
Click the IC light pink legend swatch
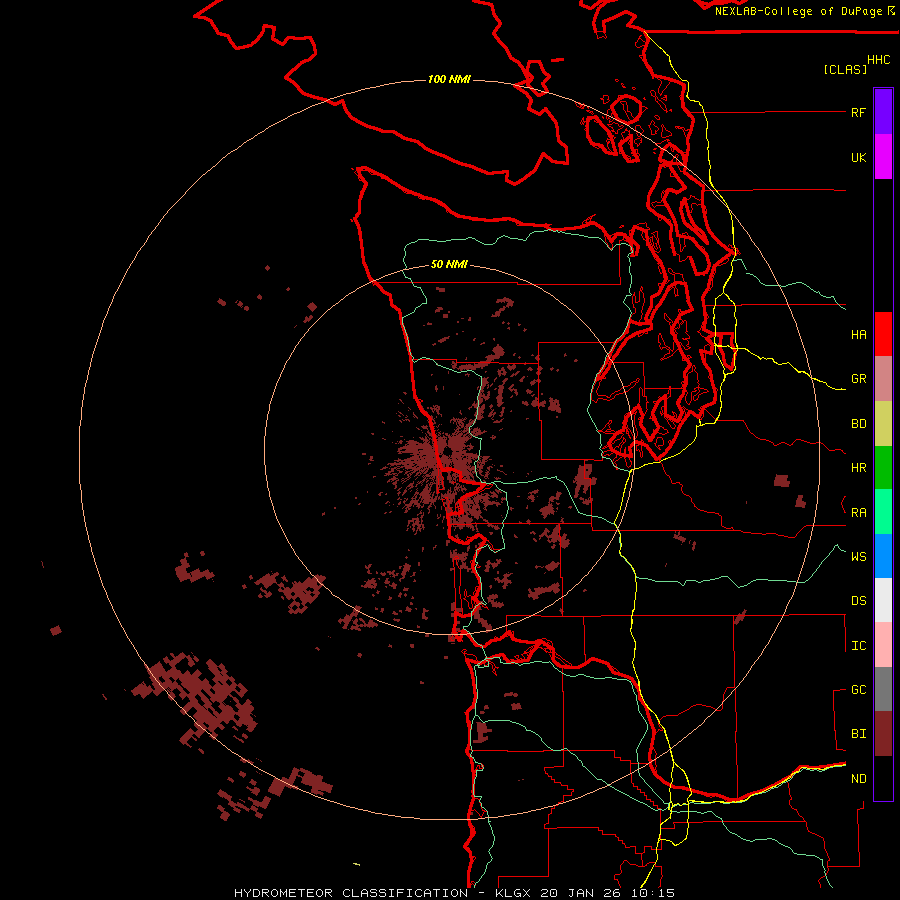pos(883,645)
